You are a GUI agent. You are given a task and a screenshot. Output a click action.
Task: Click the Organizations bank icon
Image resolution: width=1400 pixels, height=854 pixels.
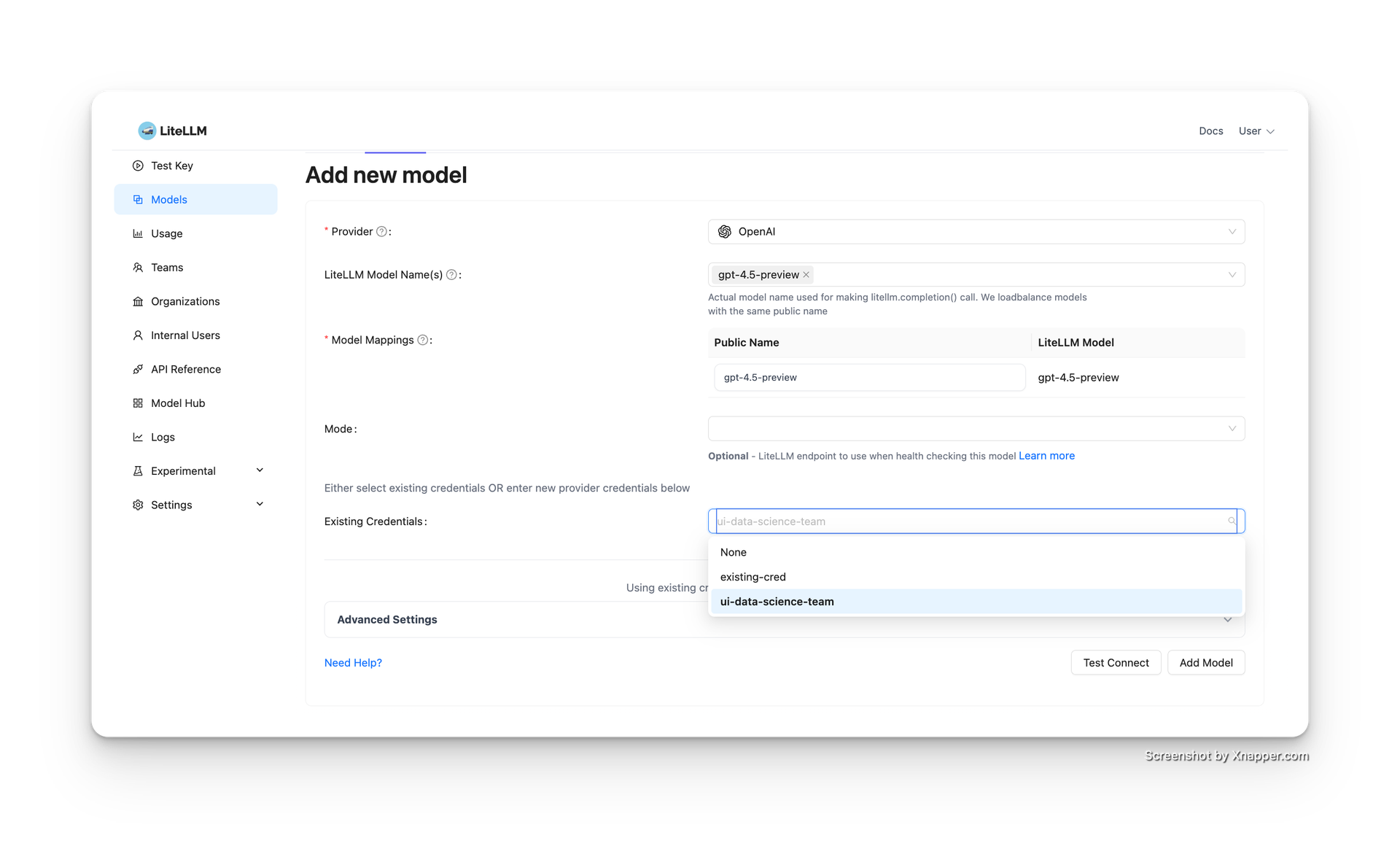tap(138, 301)
